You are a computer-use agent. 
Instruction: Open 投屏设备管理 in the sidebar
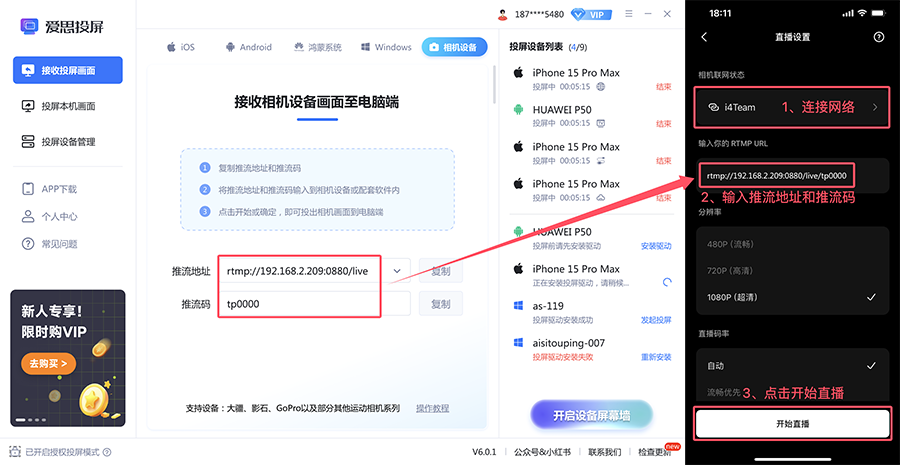(x=68, y=142)
